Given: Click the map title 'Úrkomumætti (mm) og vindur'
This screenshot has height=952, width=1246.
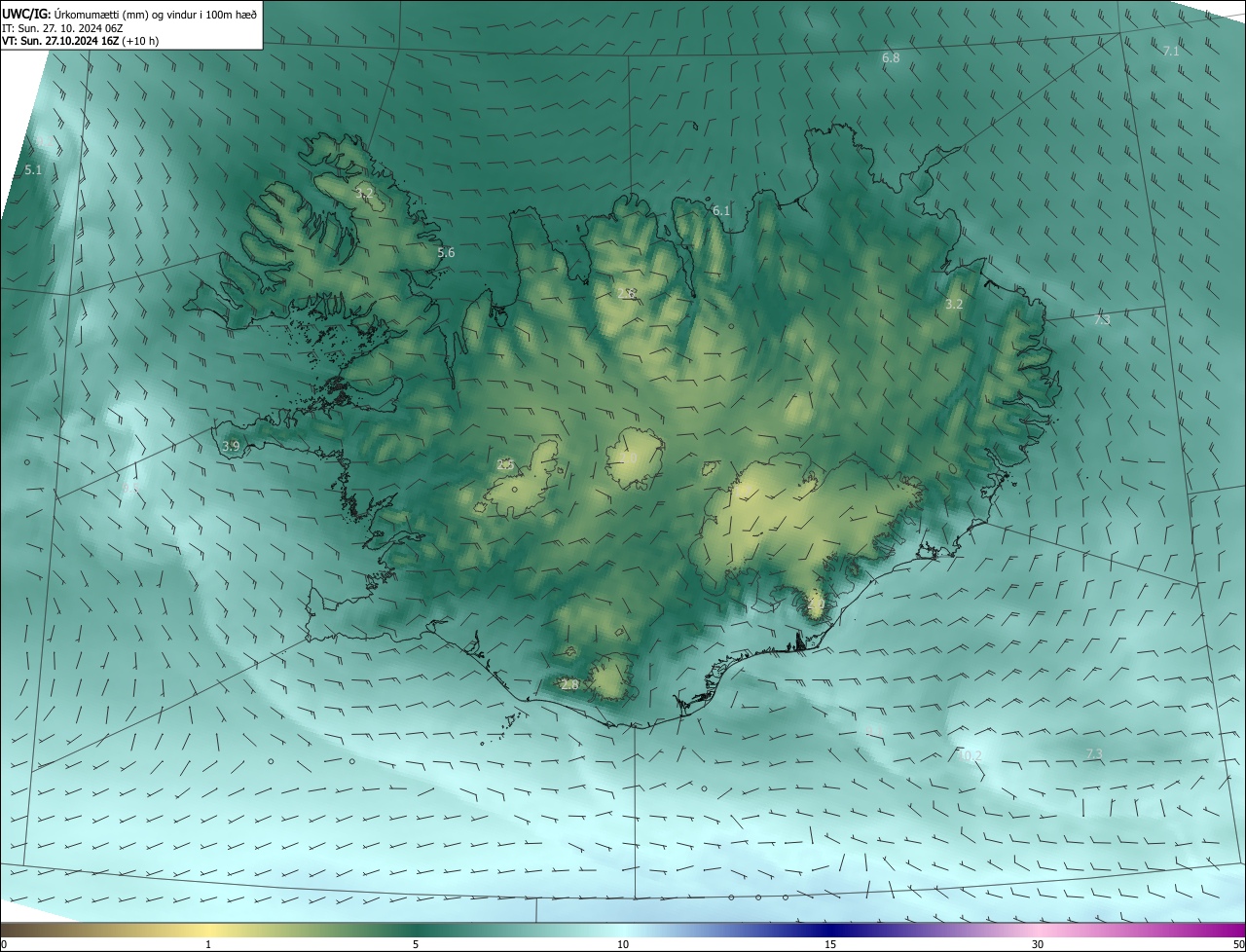Looking at the screenshot, I should [124, 14].
